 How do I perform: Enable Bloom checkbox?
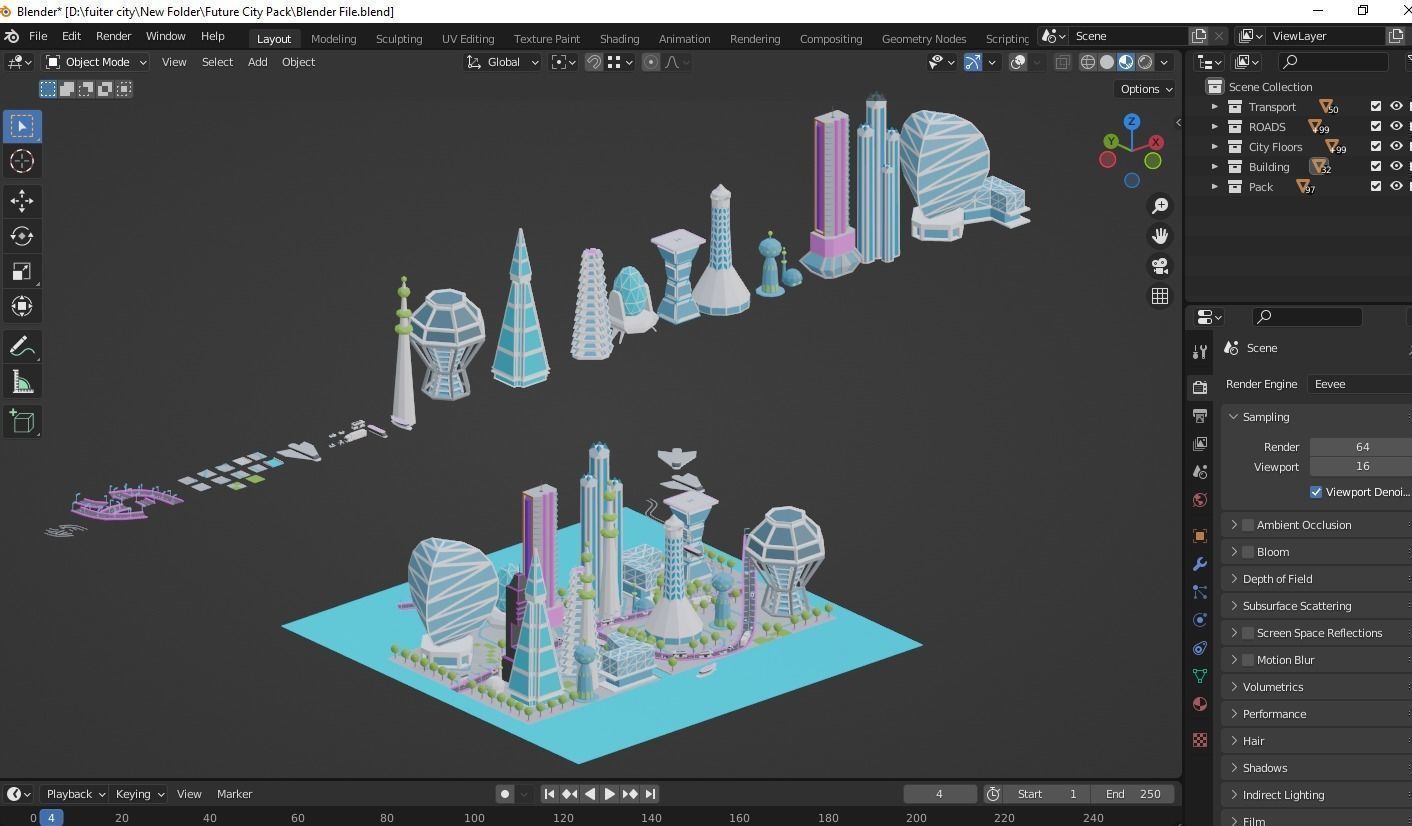(1248, 552)
